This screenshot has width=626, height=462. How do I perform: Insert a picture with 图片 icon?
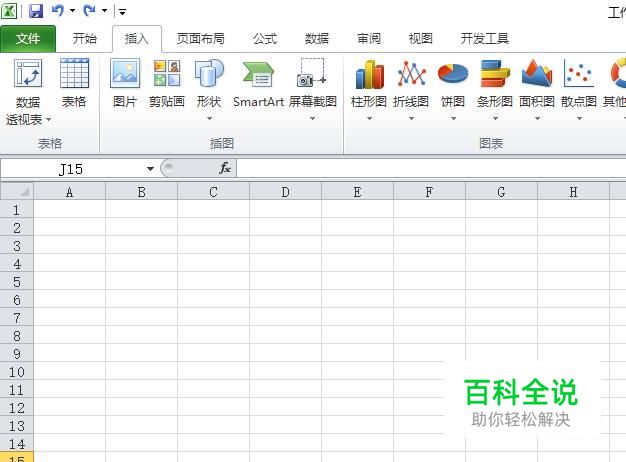pos(125,73)
